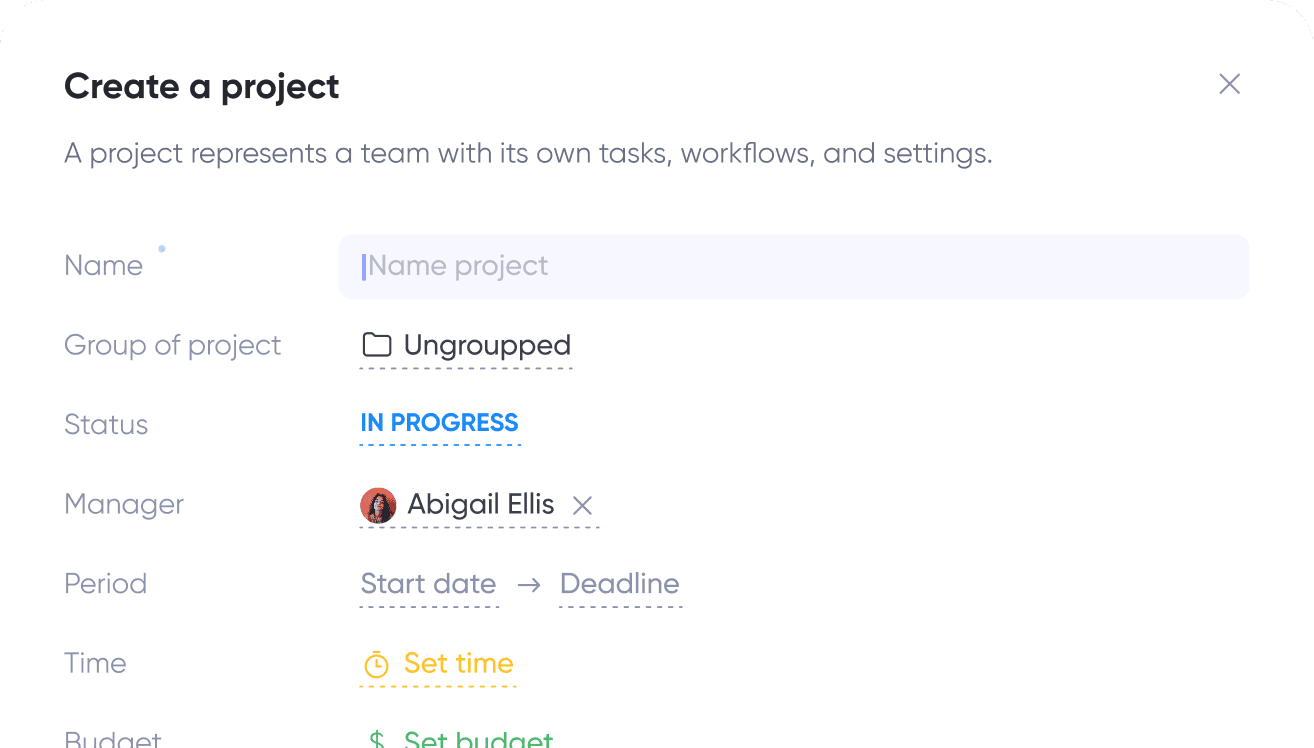The height and width of the screenshot is (748, 1314).
Task: Dismiss the Create a project dialog
Action: click(x=1229, y=84)
